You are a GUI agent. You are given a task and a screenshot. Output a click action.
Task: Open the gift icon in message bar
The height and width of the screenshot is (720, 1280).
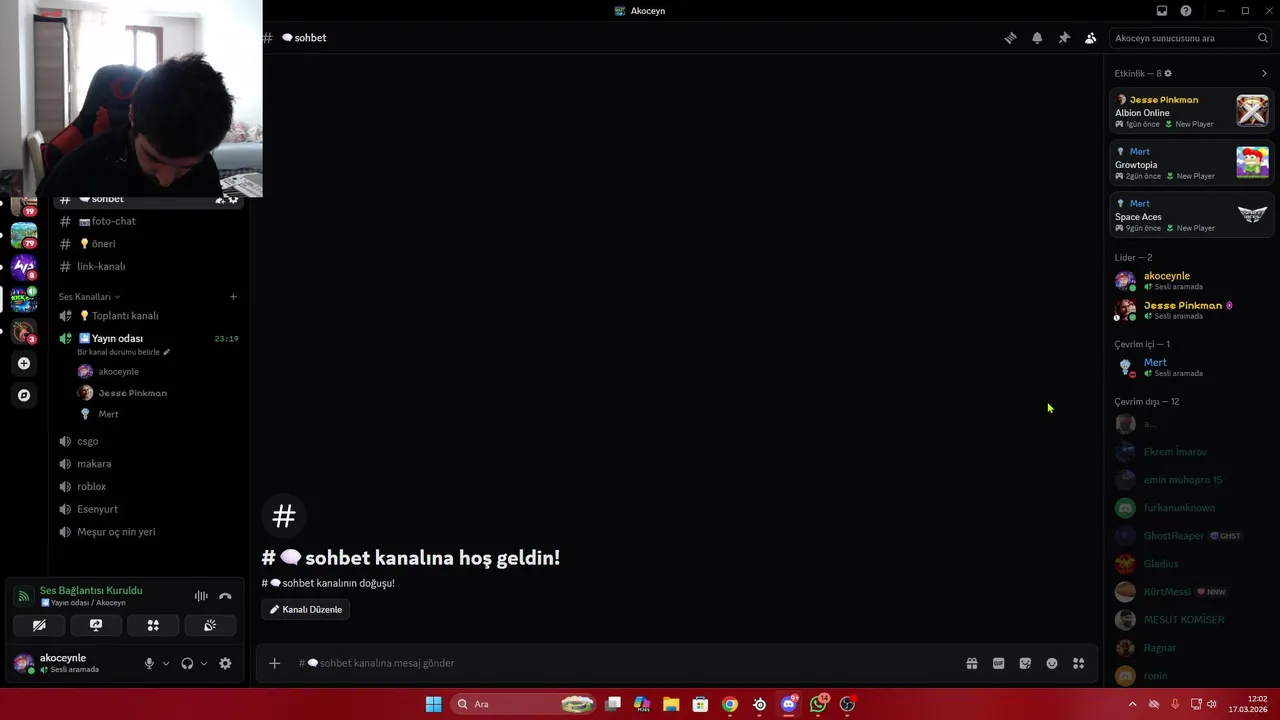[x=972, y=663]
